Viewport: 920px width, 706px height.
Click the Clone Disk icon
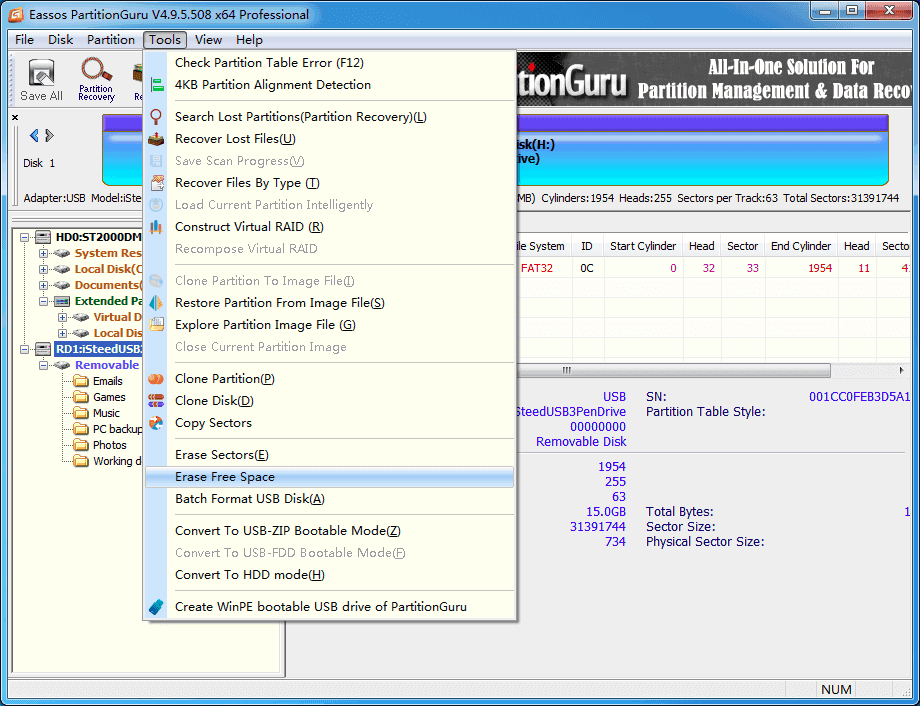point(156,401)
